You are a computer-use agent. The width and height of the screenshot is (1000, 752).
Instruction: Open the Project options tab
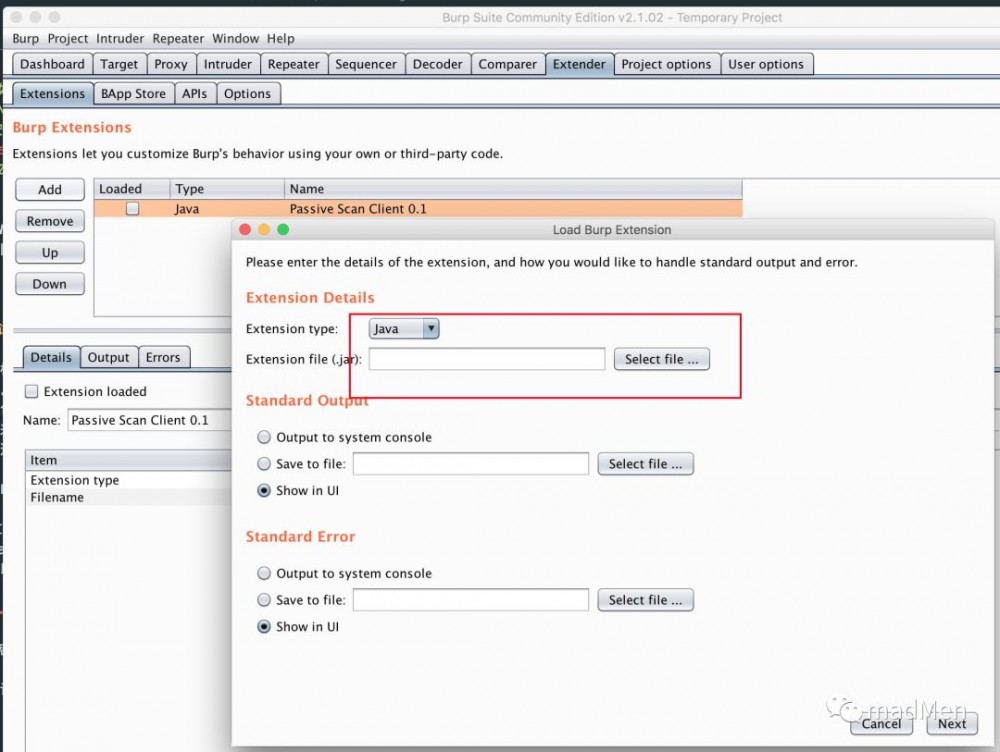(666, 64)
